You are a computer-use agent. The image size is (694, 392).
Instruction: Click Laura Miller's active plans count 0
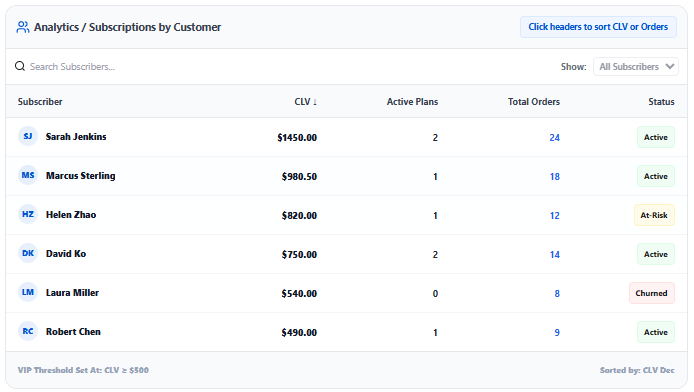[x=435, y=293]
